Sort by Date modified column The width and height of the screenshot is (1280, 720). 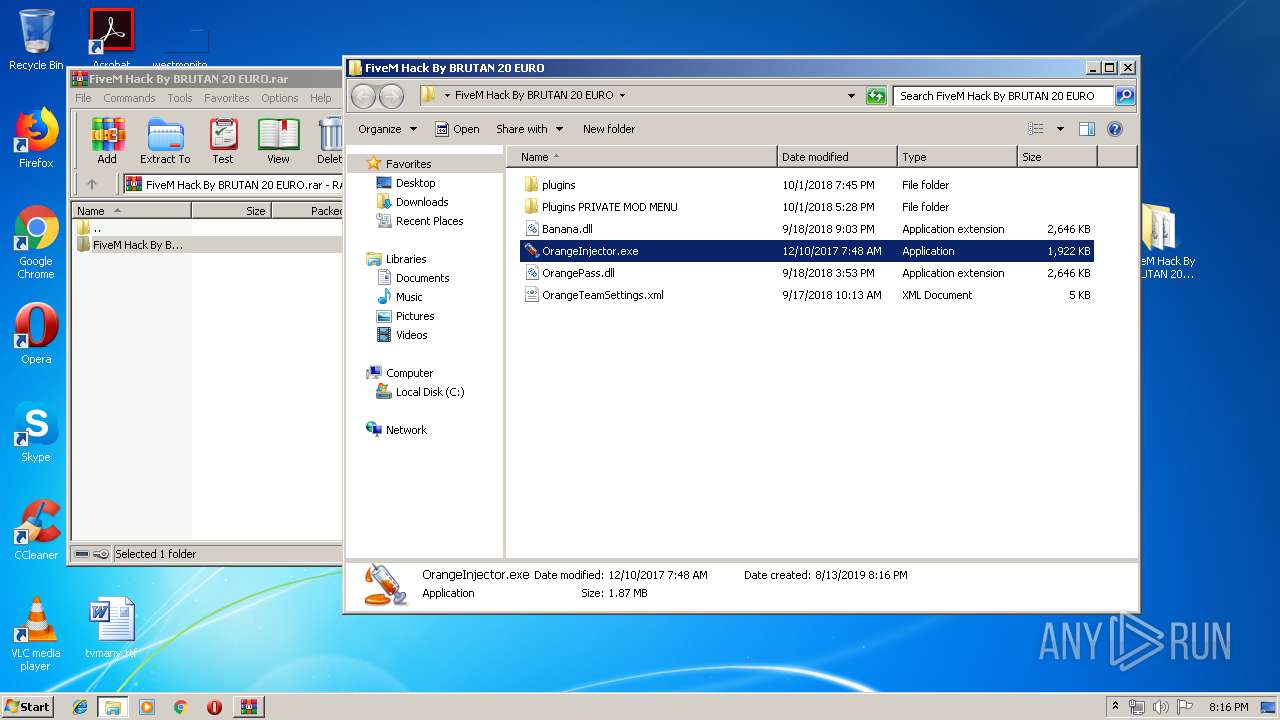click(x=837, y=157)
